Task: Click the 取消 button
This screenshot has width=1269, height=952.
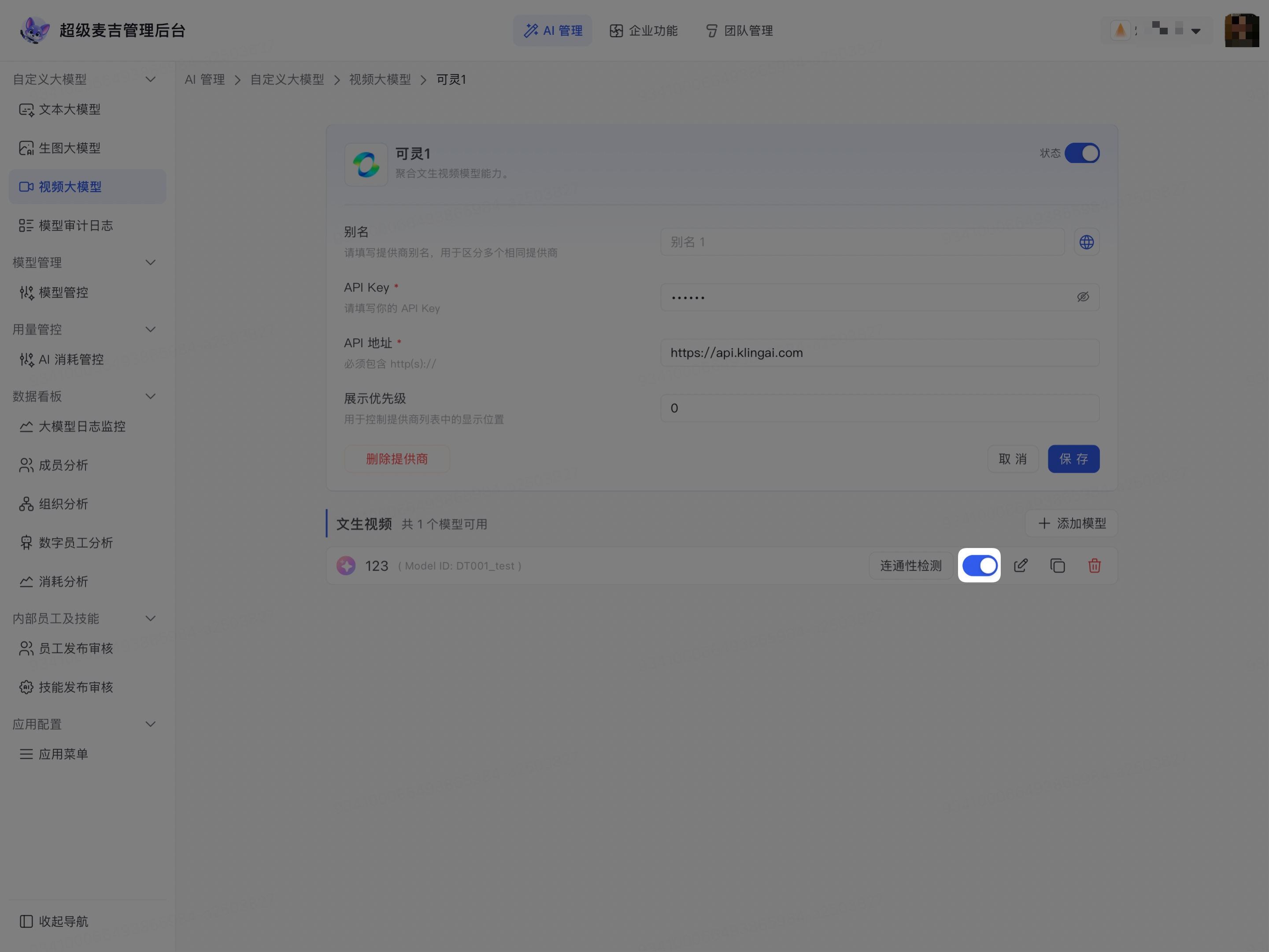Action: [x=1013, y=459]
